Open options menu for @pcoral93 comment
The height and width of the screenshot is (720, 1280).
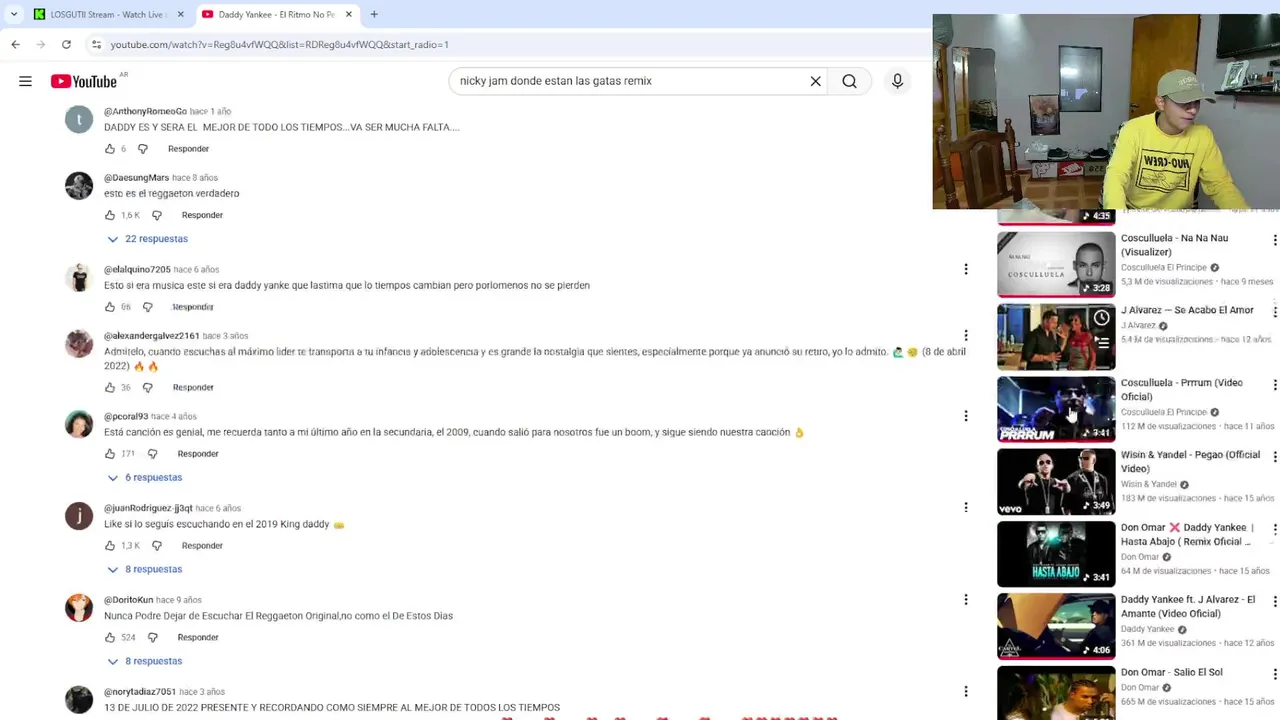[x=966, y=415]
